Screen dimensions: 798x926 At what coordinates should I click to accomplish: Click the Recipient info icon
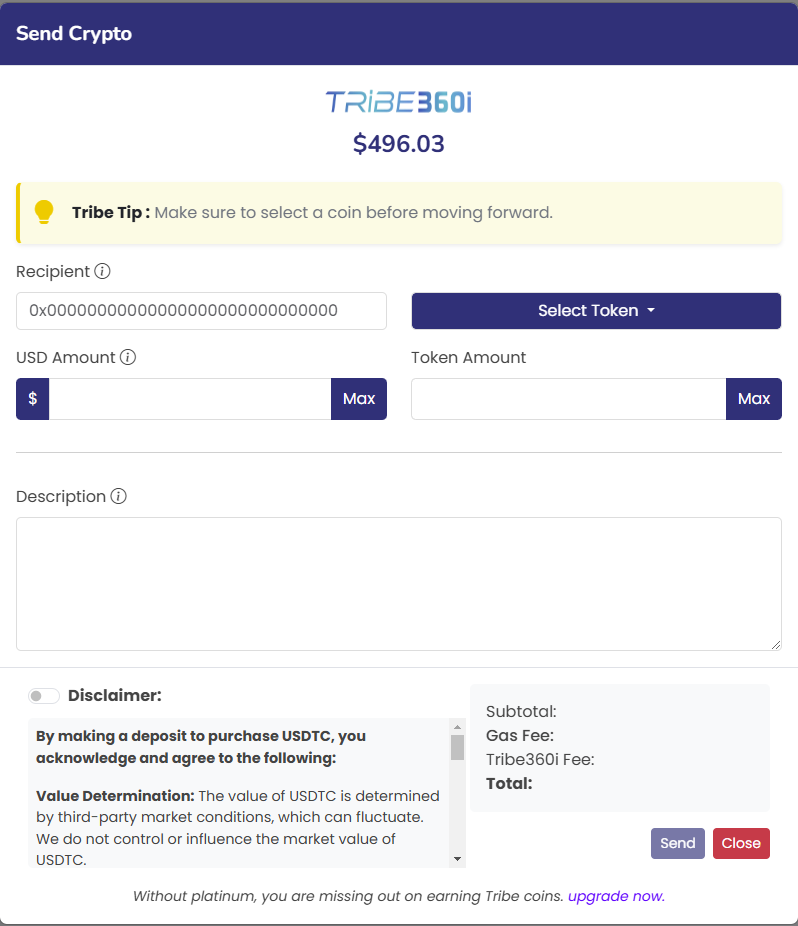tap(102, 271)
